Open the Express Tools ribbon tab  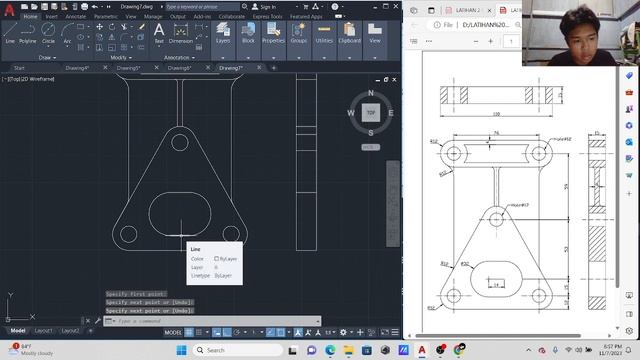tap(267, 17)
